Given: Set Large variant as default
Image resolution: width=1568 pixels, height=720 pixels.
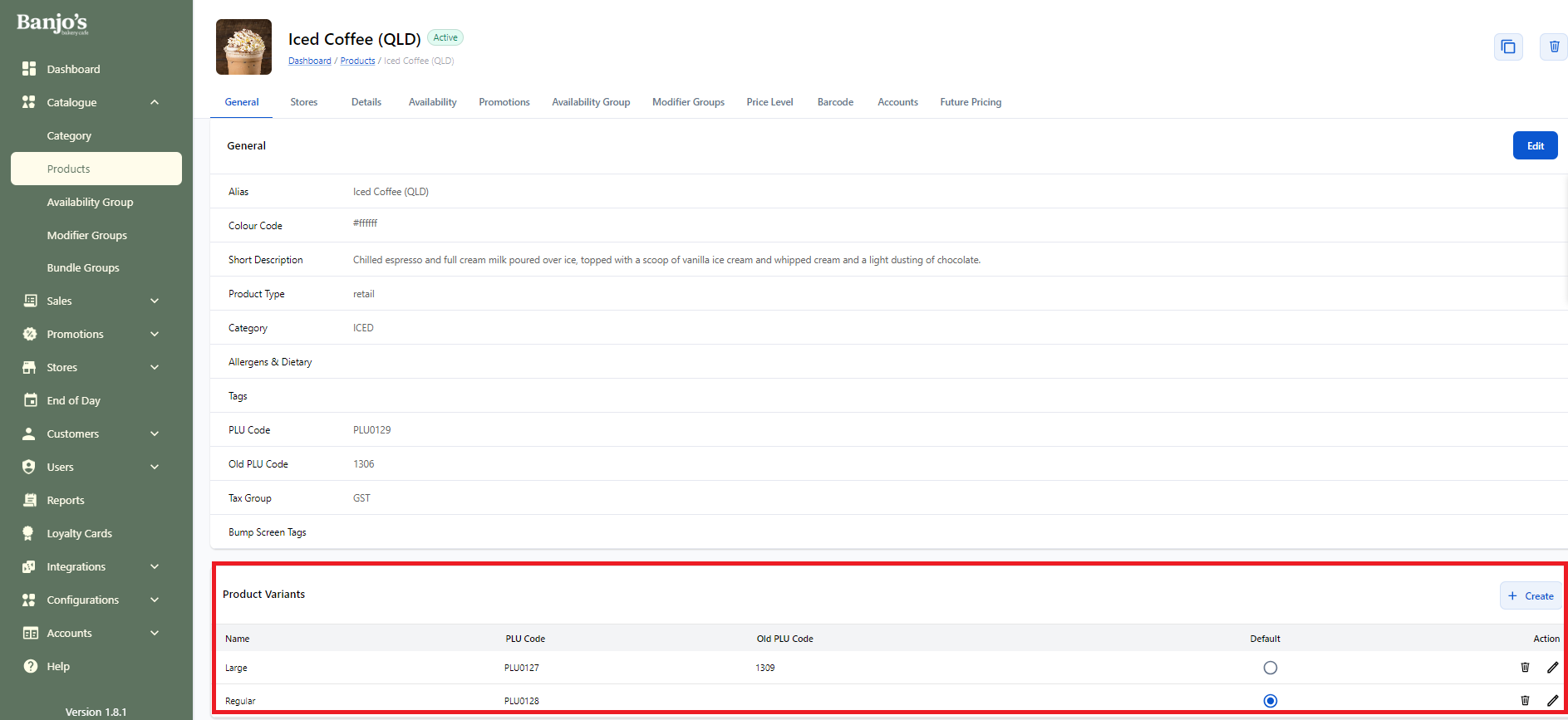Looking at the screenshot, I should [x=1270, y=668].
